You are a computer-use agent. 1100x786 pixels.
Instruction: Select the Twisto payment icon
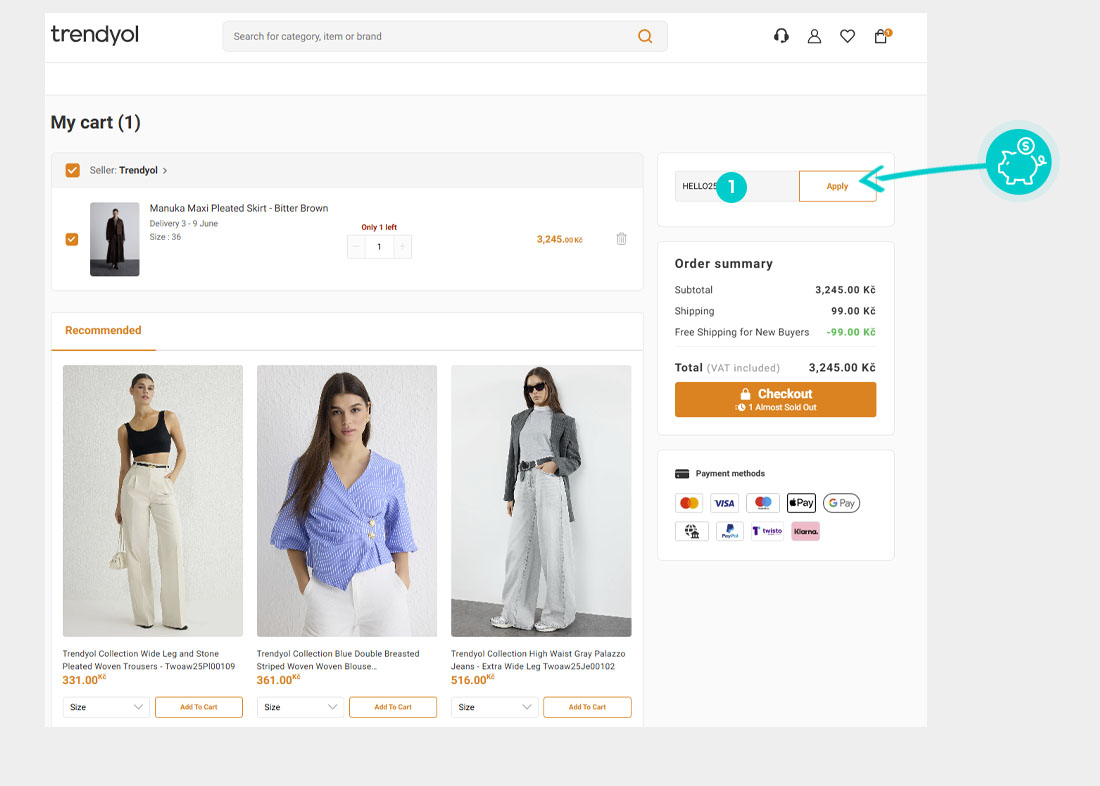tap(767, 531)
